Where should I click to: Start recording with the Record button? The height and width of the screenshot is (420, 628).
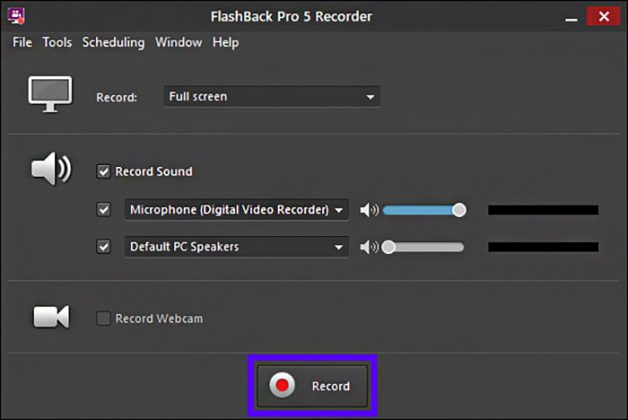pos(312,386)
